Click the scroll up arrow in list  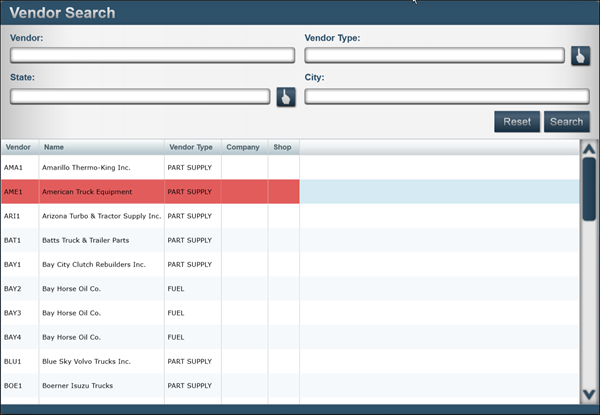click(x=589, y=150)
